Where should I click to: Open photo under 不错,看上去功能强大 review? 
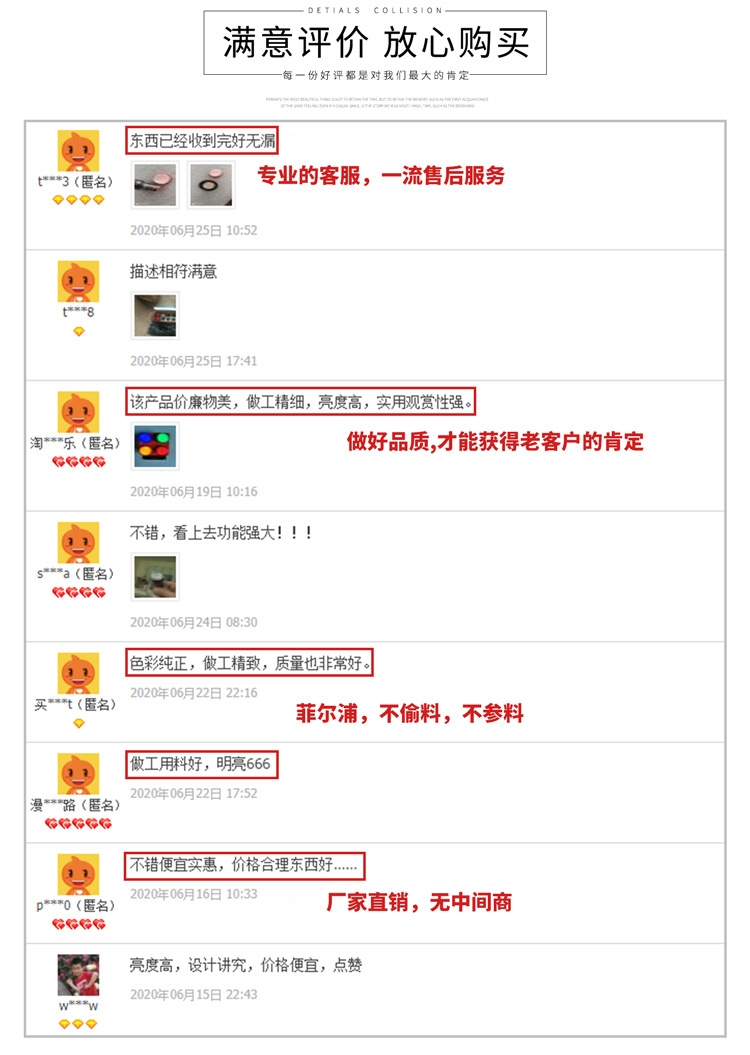point(155,577)
